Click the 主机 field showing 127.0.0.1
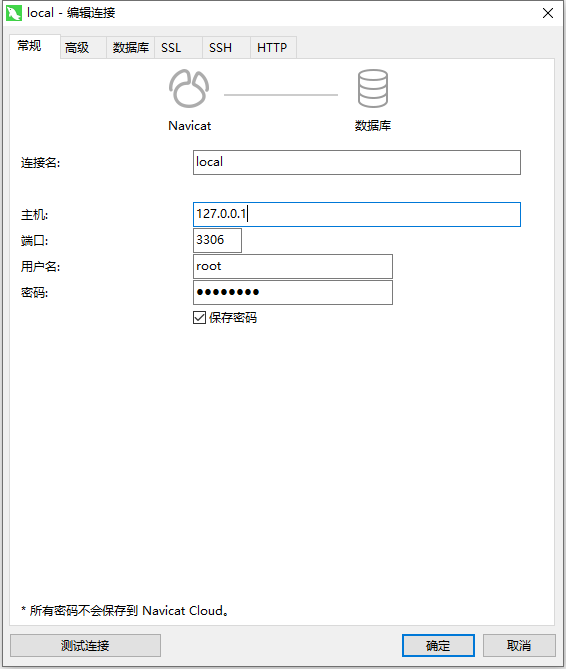566x669 pixels. coord(357,214)
